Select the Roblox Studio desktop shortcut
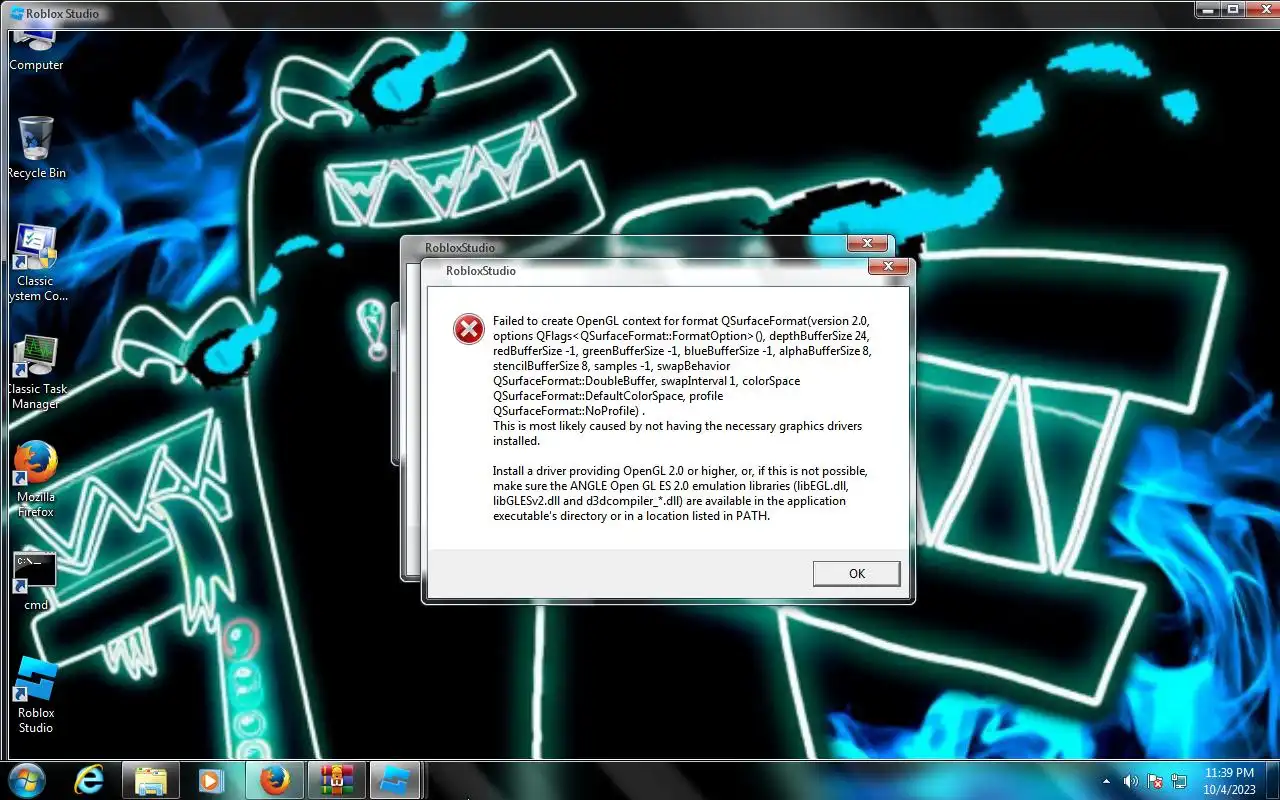The width and height of the screenshot is (1280, 800). point(36,696)
